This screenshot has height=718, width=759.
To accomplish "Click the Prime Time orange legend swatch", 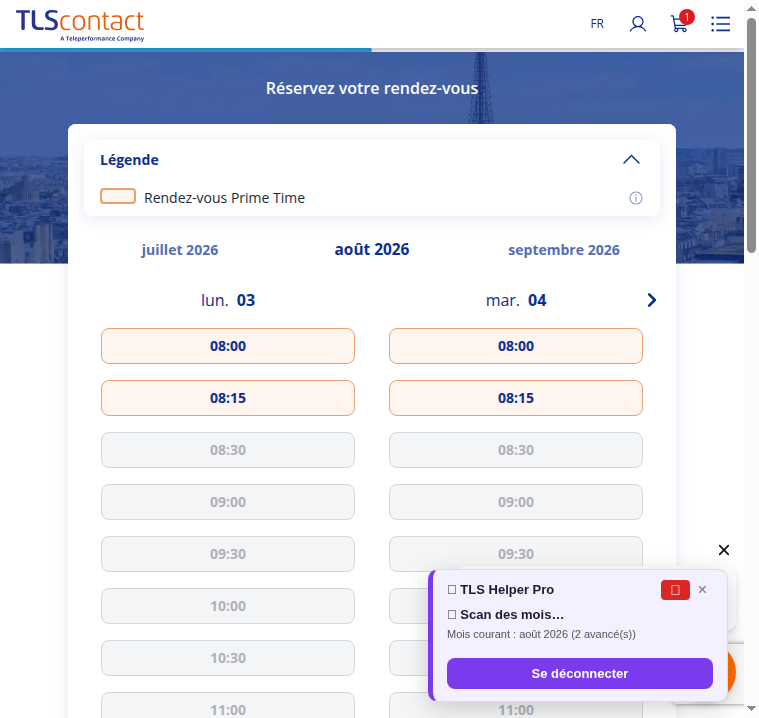I will (118, 196).
